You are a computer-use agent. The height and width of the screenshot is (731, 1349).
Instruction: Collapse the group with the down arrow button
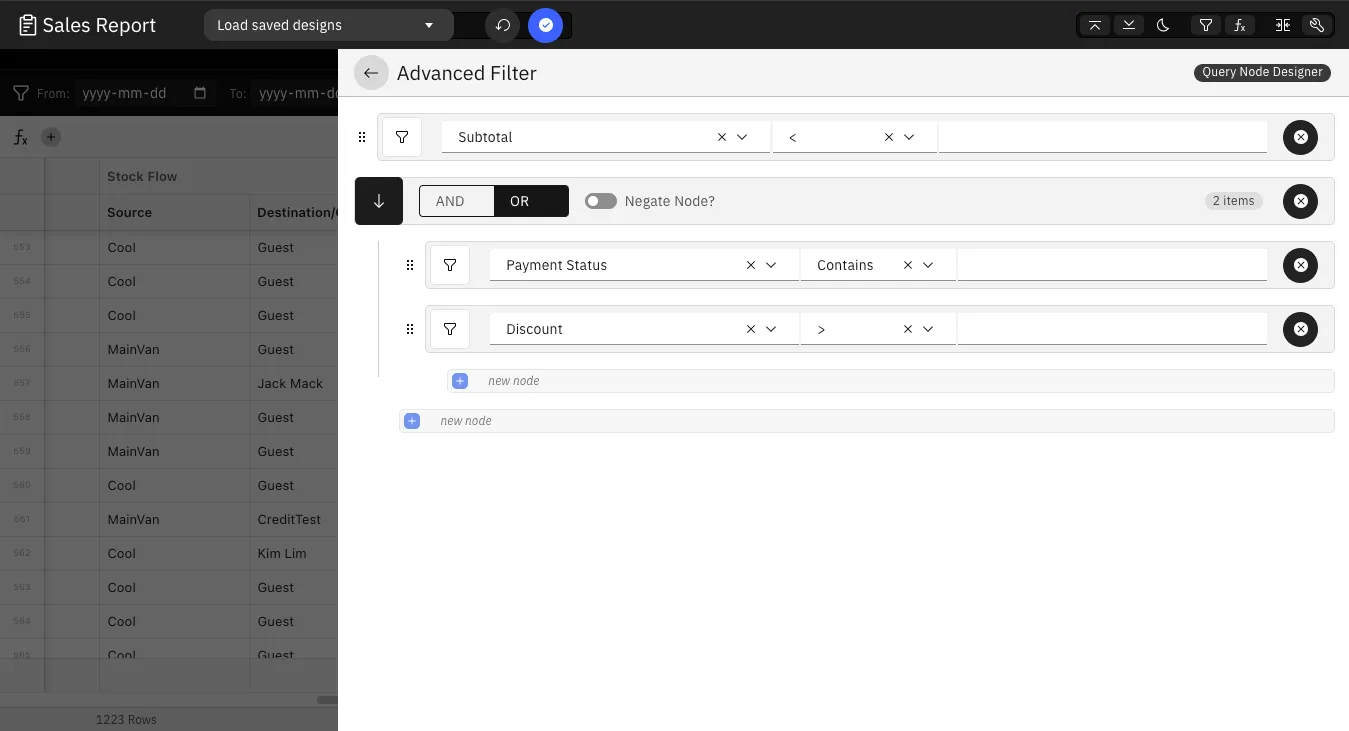[x=379, y=201]
